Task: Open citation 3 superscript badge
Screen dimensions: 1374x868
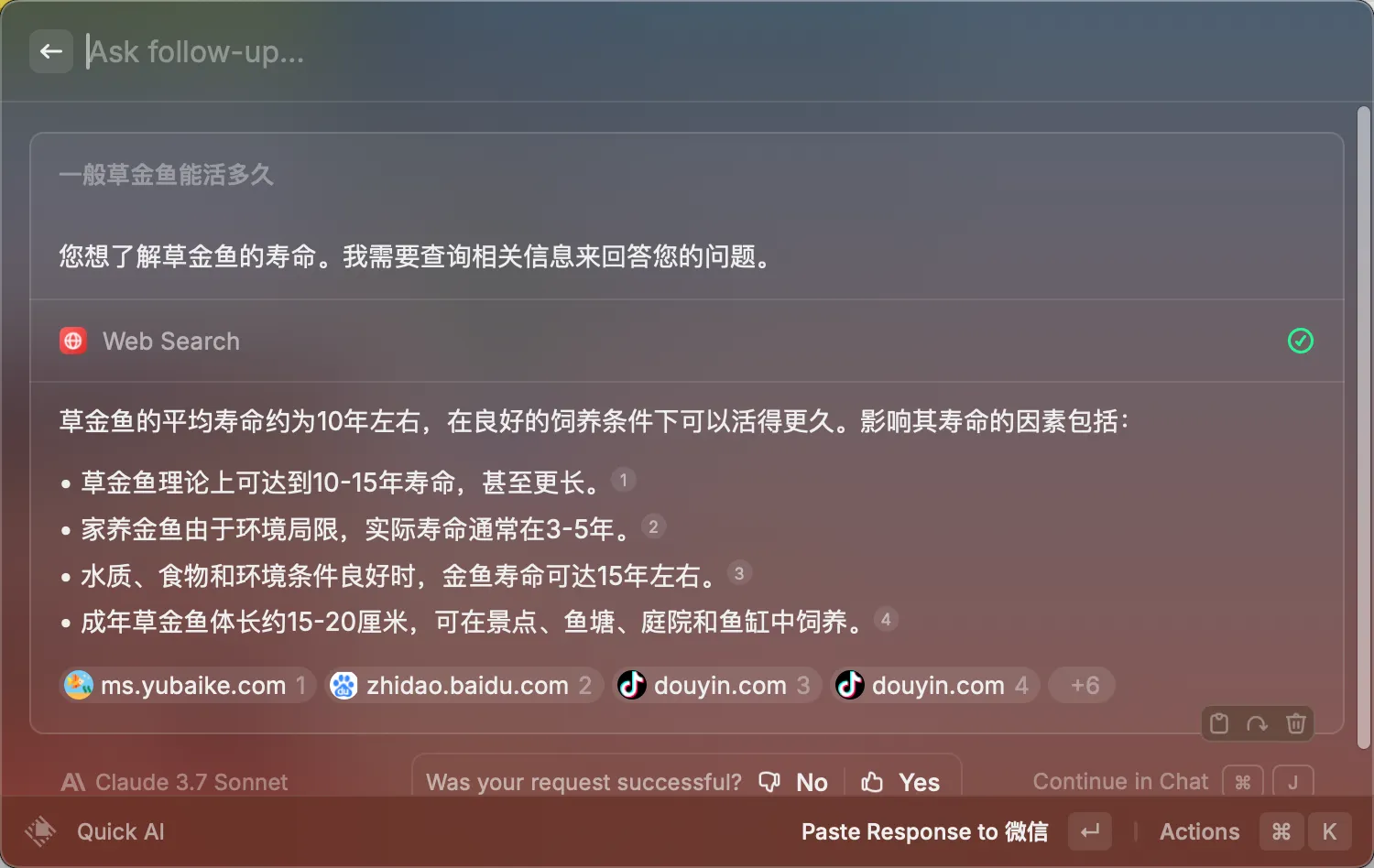Action: coord(739,573)
